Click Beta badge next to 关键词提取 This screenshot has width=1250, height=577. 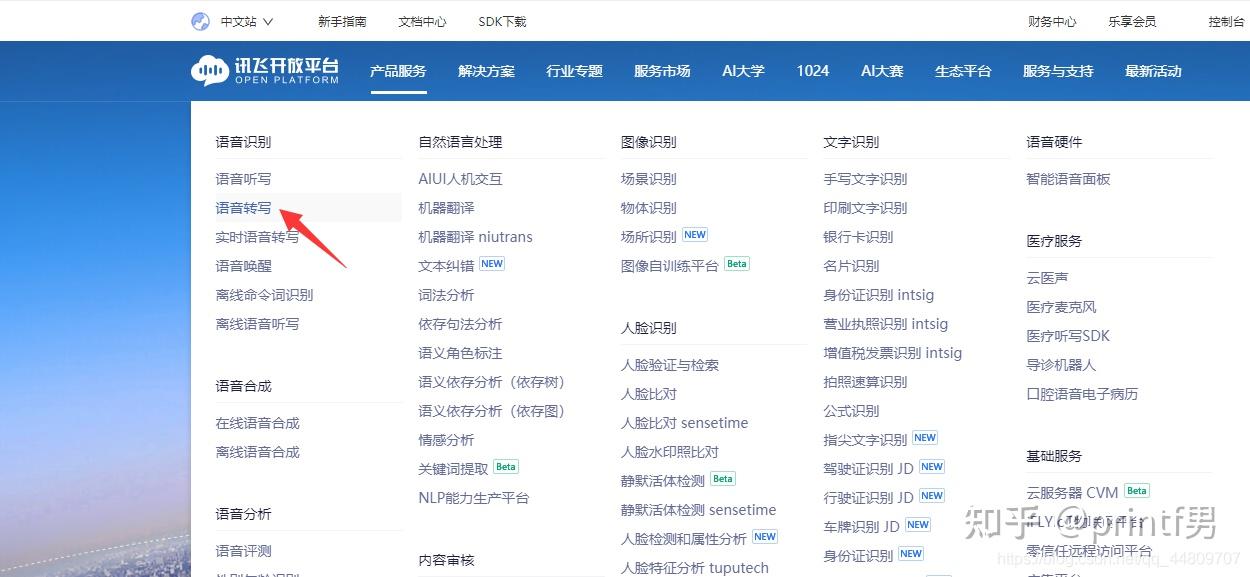tap(506, 467)
